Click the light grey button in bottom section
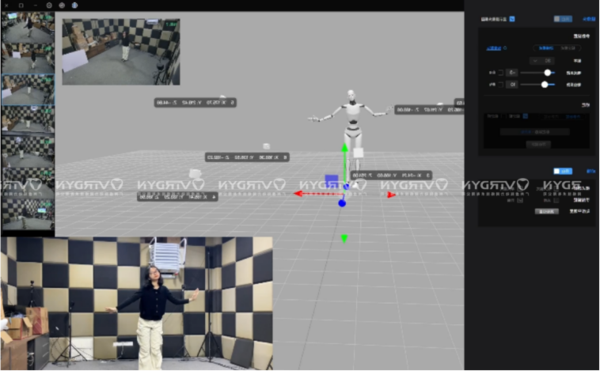600x371 pixels. click(x=546, y=212)
